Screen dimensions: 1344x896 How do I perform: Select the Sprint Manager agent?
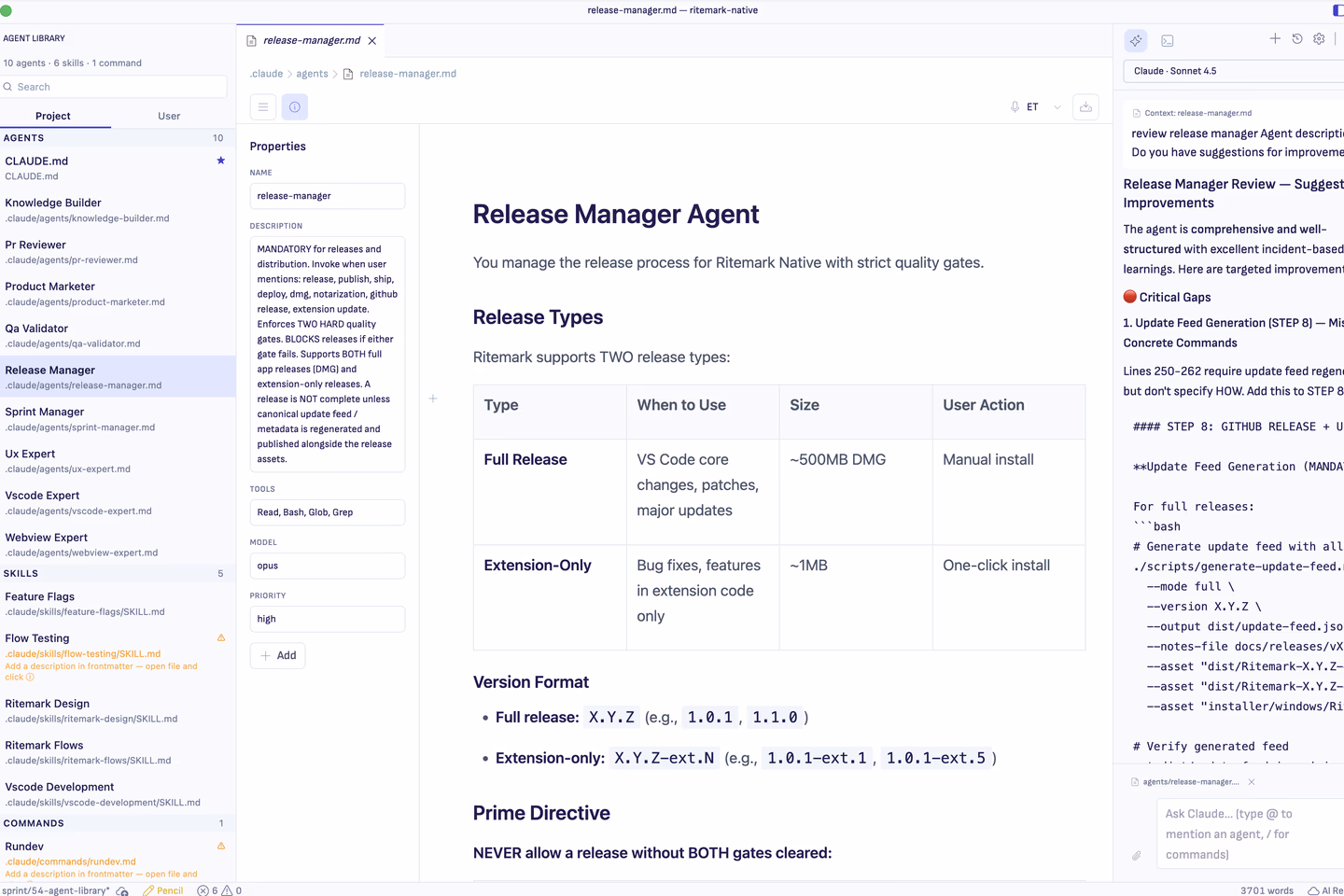(x=118, y=419)
